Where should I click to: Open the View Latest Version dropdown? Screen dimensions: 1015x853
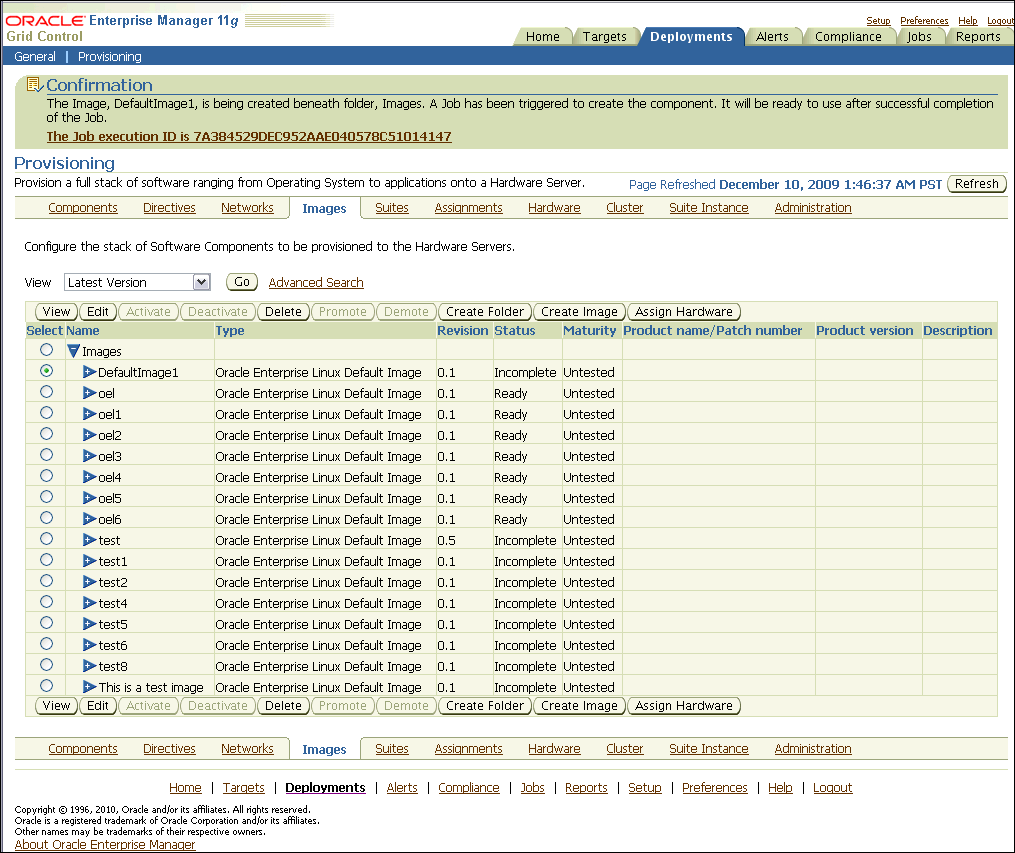137,282
